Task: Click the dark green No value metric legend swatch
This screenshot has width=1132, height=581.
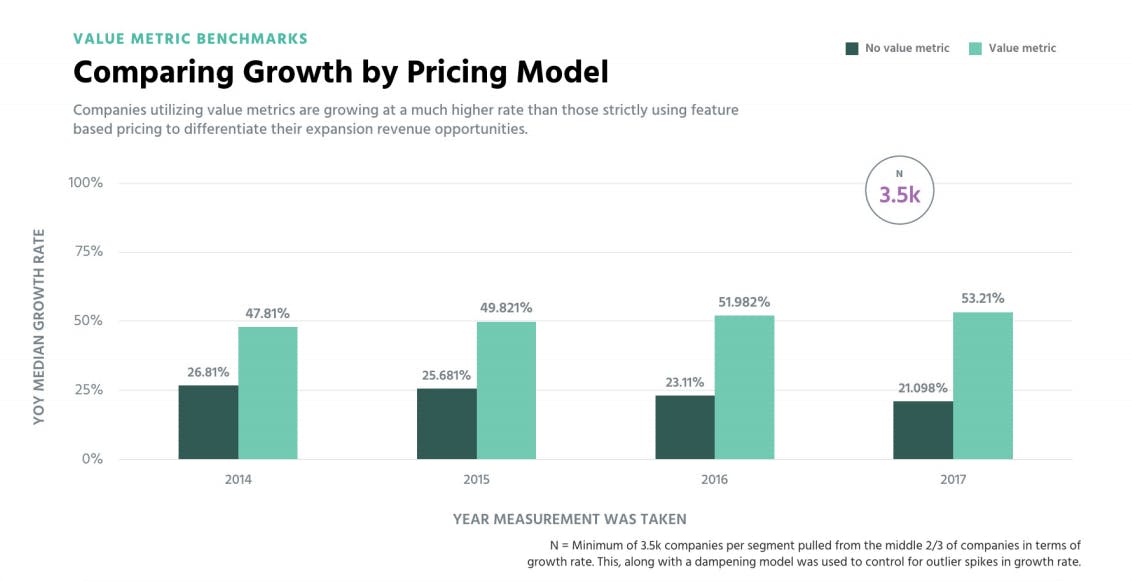Action: [852, 48]
